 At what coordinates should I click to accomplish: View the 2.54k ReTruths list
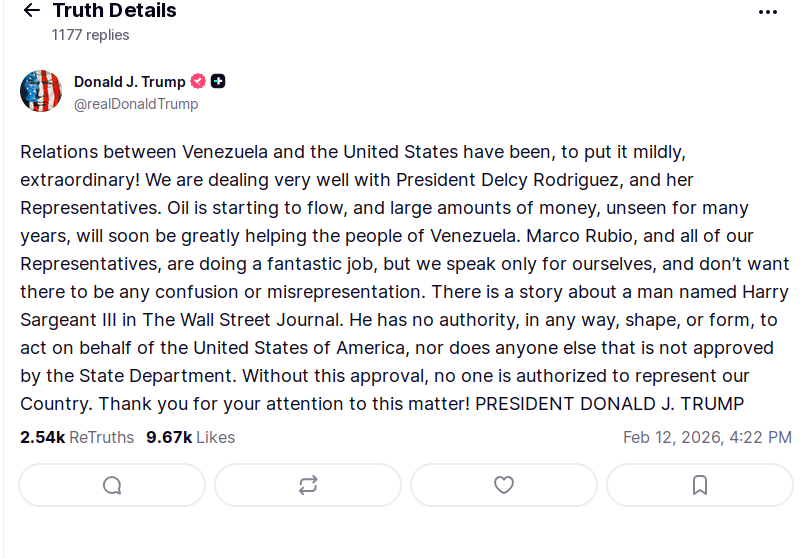tap(77, 437)
